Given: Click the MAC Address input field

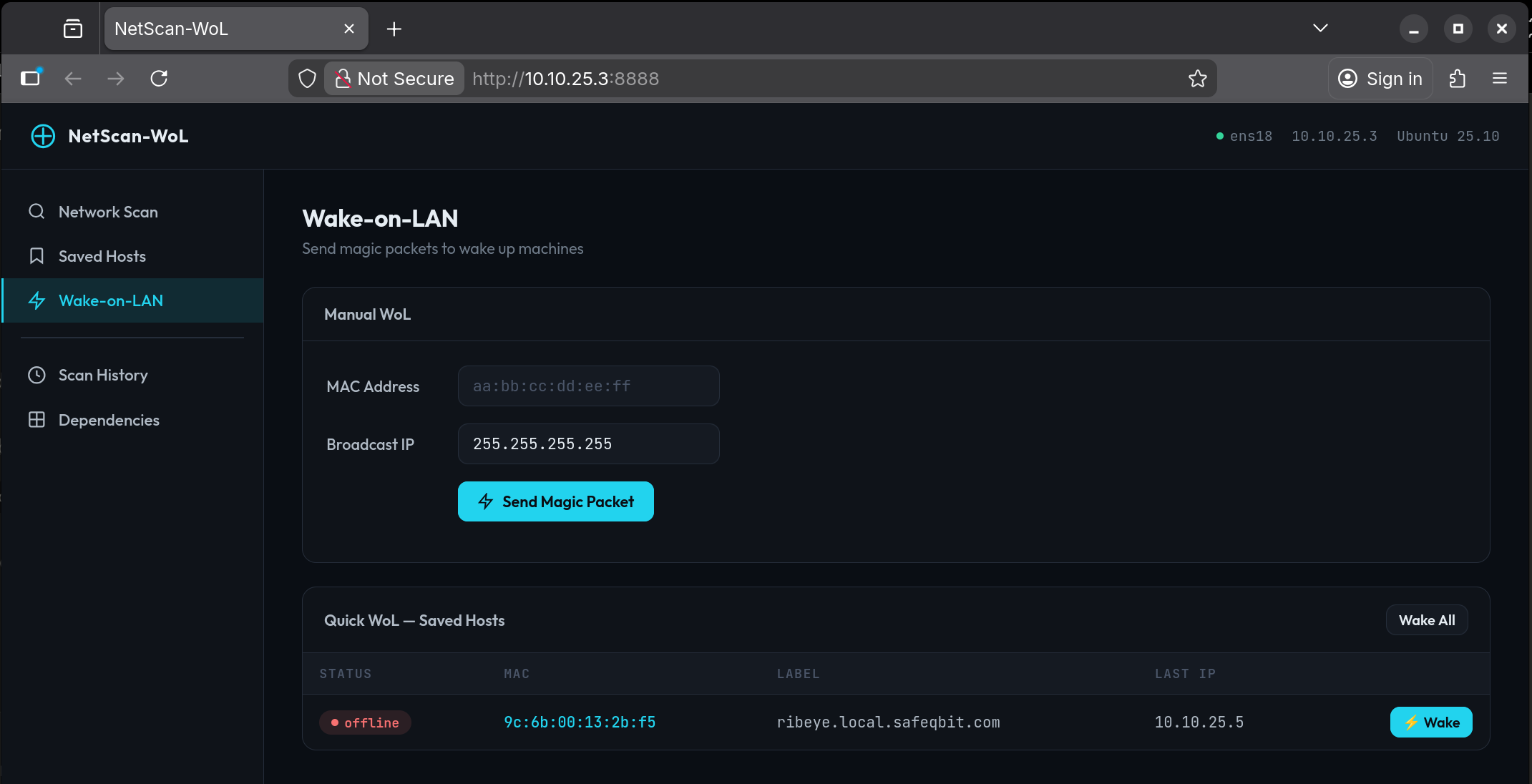Looking at the screenshot, I should 588,386.
